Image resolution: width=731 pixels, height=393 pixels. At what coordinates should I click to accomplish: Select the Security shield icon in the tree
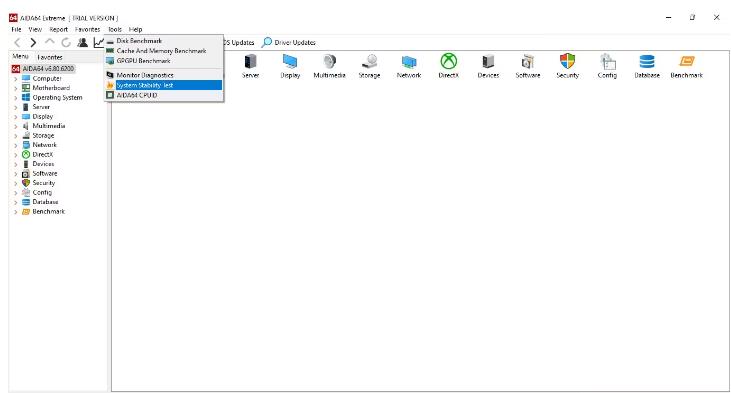tap(26, 183)
